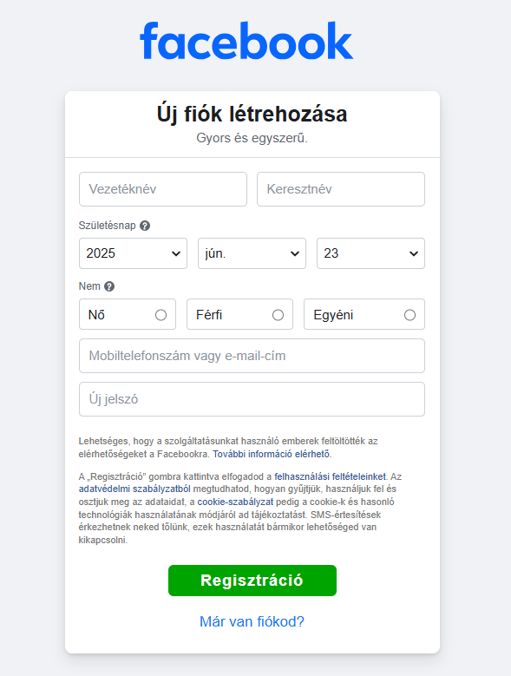
Task: Open the Születésnap help question-mark icon
Action: coord(145,225)
